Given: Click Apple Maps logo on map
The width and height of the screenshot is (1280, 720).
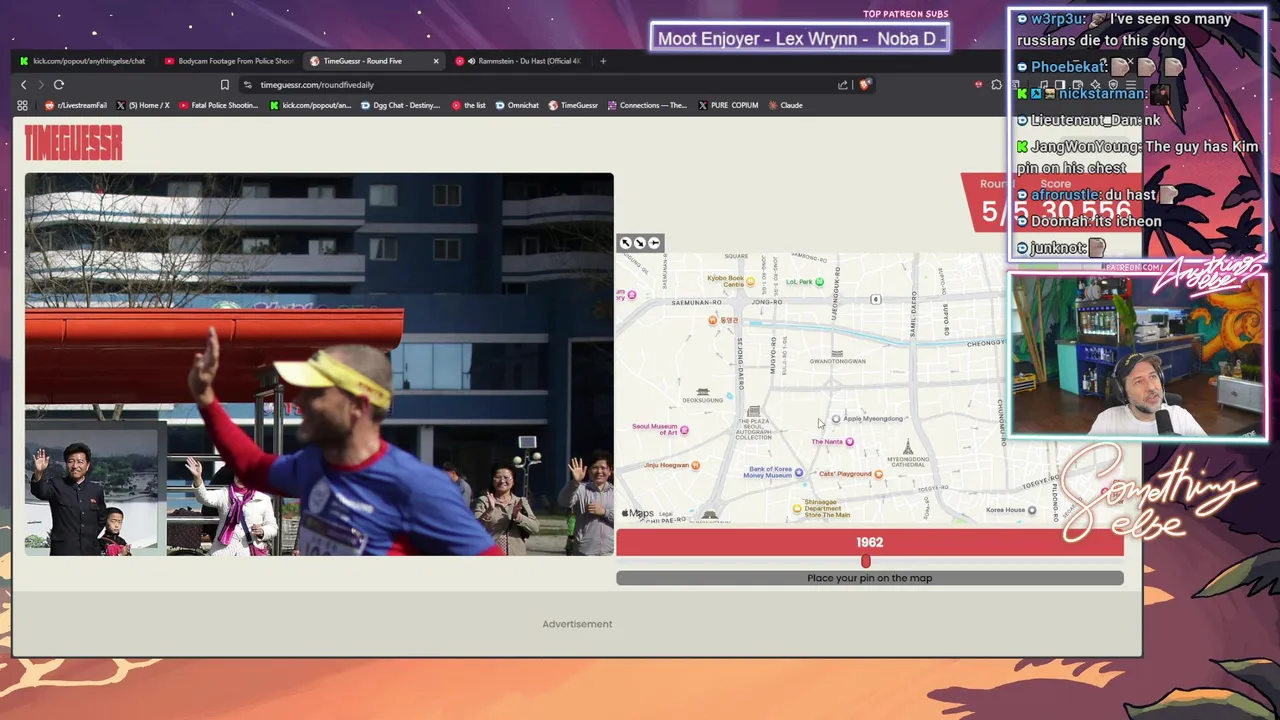Looking at the screenshot, I should 637,513.
